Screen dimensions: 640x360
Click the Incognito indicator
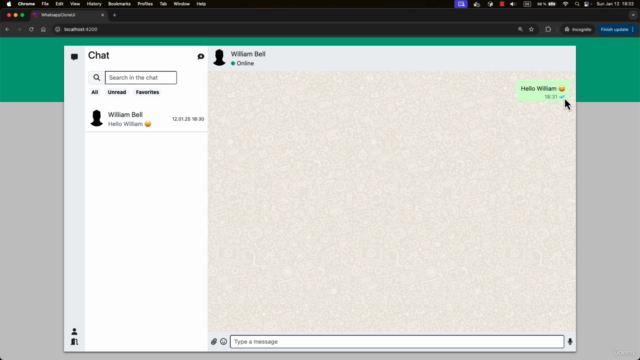(x=578, y=29)
